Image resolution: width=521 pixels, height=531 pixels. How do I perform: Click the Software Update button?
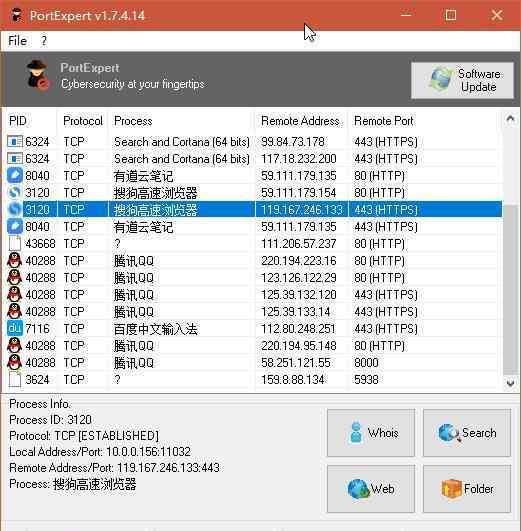click(x=462, y=80)
